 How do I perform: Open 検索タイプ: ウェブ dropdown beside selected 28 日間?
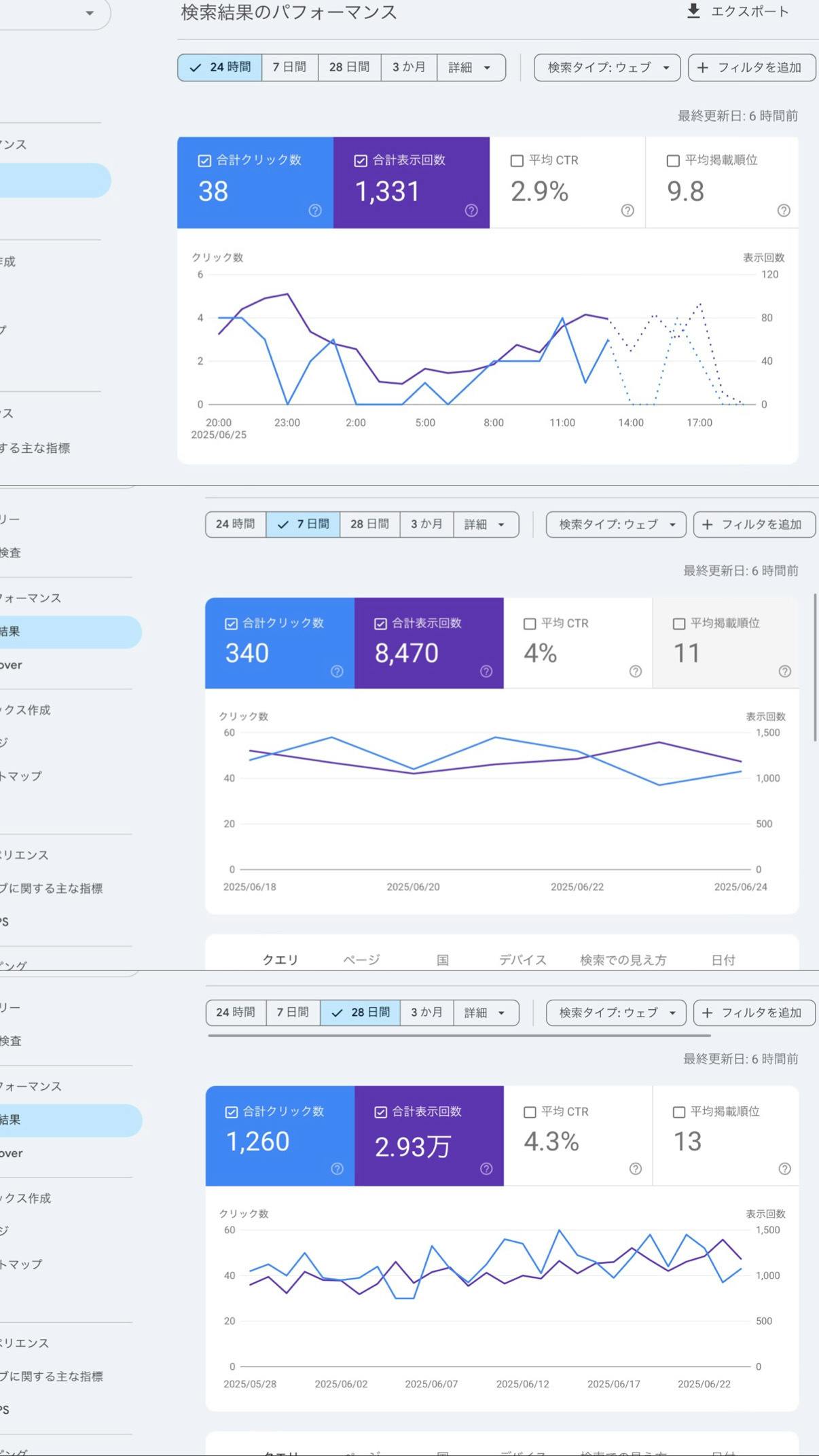615,1013
